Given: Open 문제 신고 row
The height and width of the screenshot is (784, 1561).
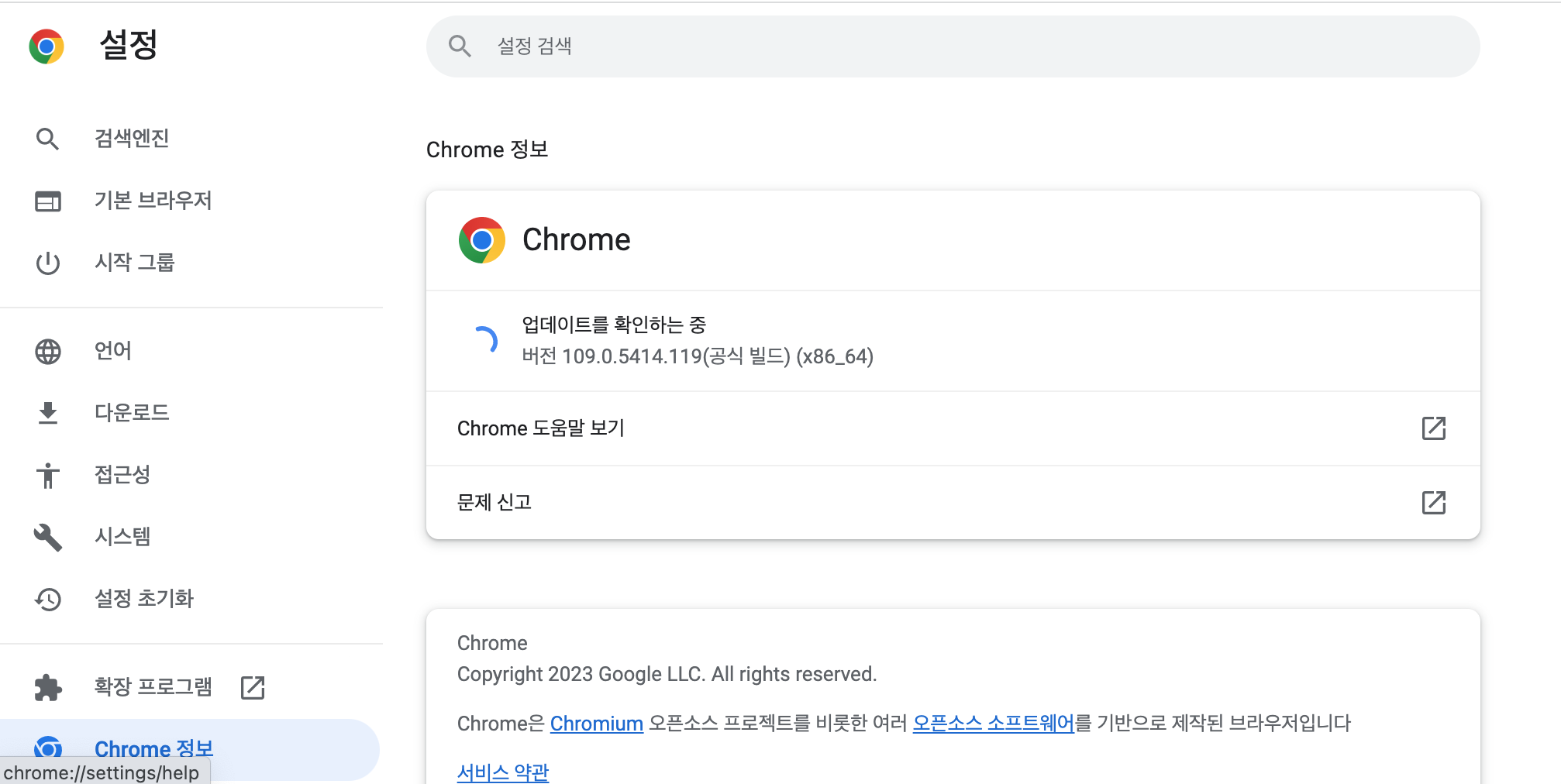Looking at the screenshot, I should pyautogui.click(x=953, y=503).
